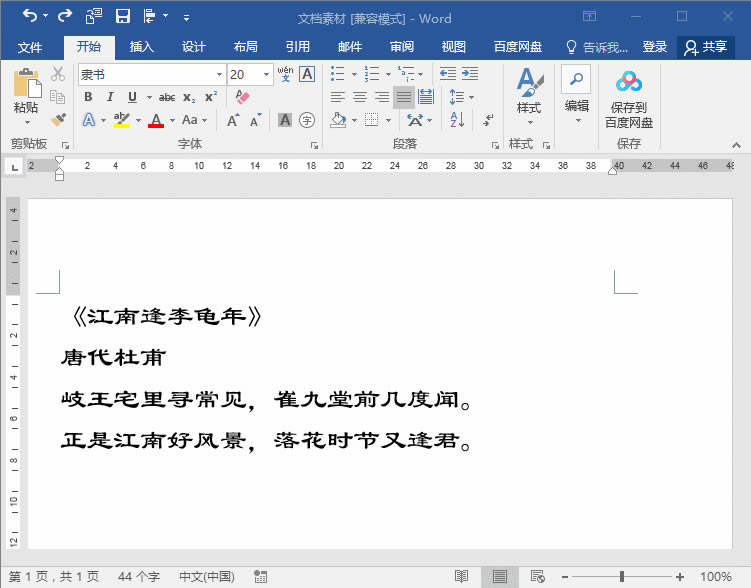This screenshot has width=751, height=588.
Task: Align text left
Action: (338, 97)
